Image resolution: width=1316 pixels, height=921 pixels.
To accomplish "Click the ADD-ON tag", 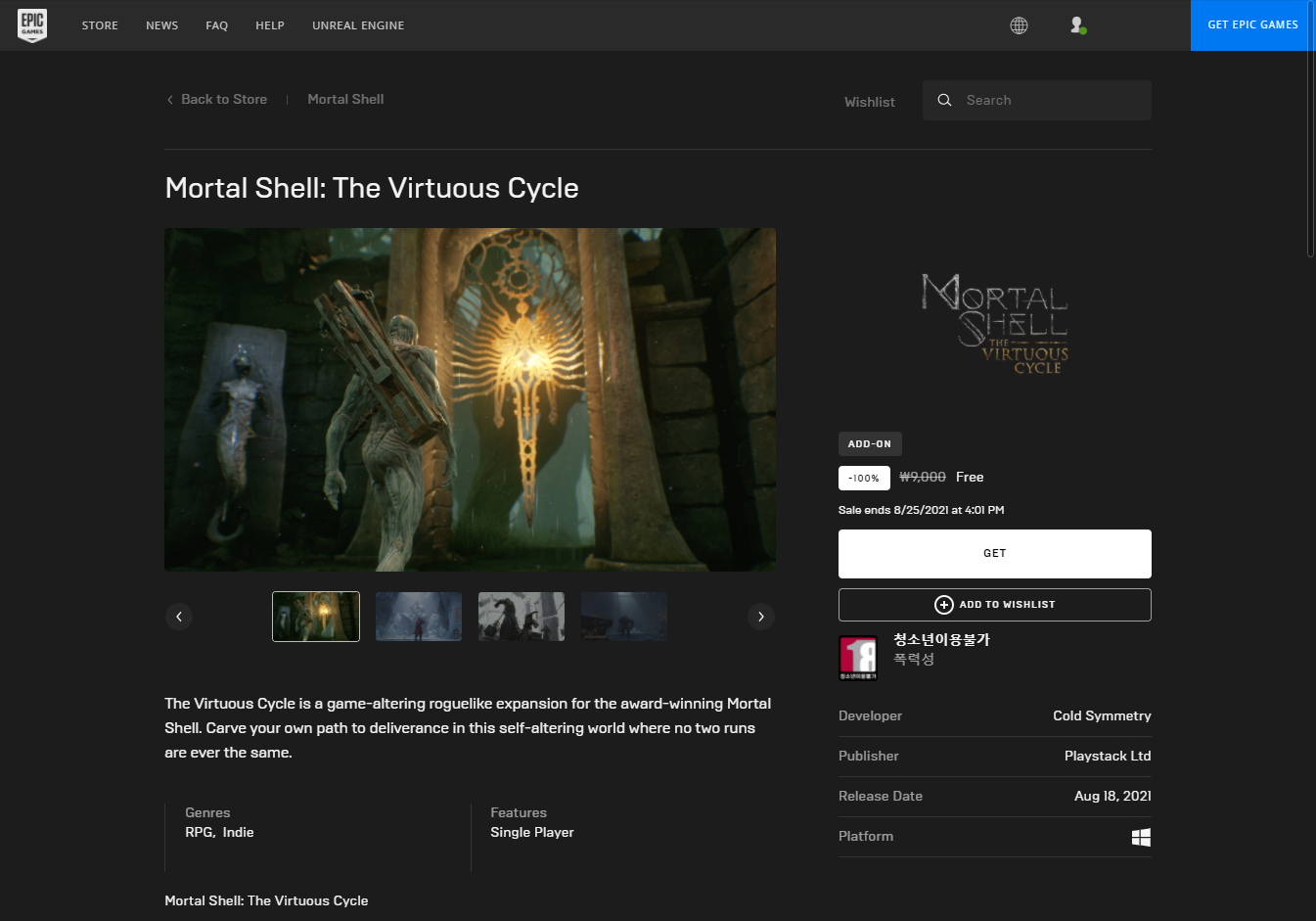I will pos(870,444).
